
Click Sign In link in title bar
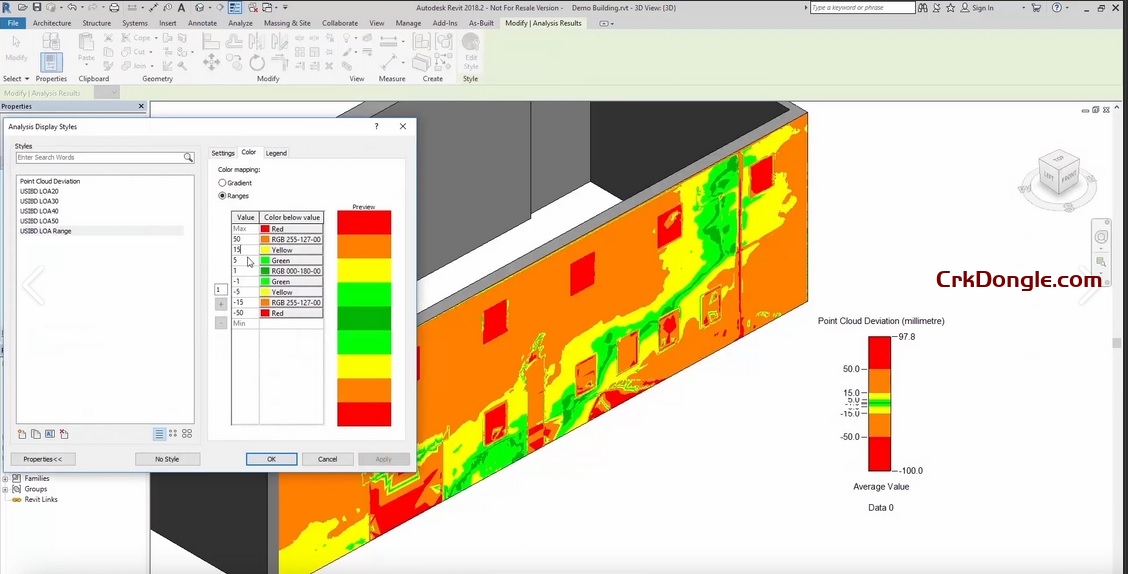983,8
